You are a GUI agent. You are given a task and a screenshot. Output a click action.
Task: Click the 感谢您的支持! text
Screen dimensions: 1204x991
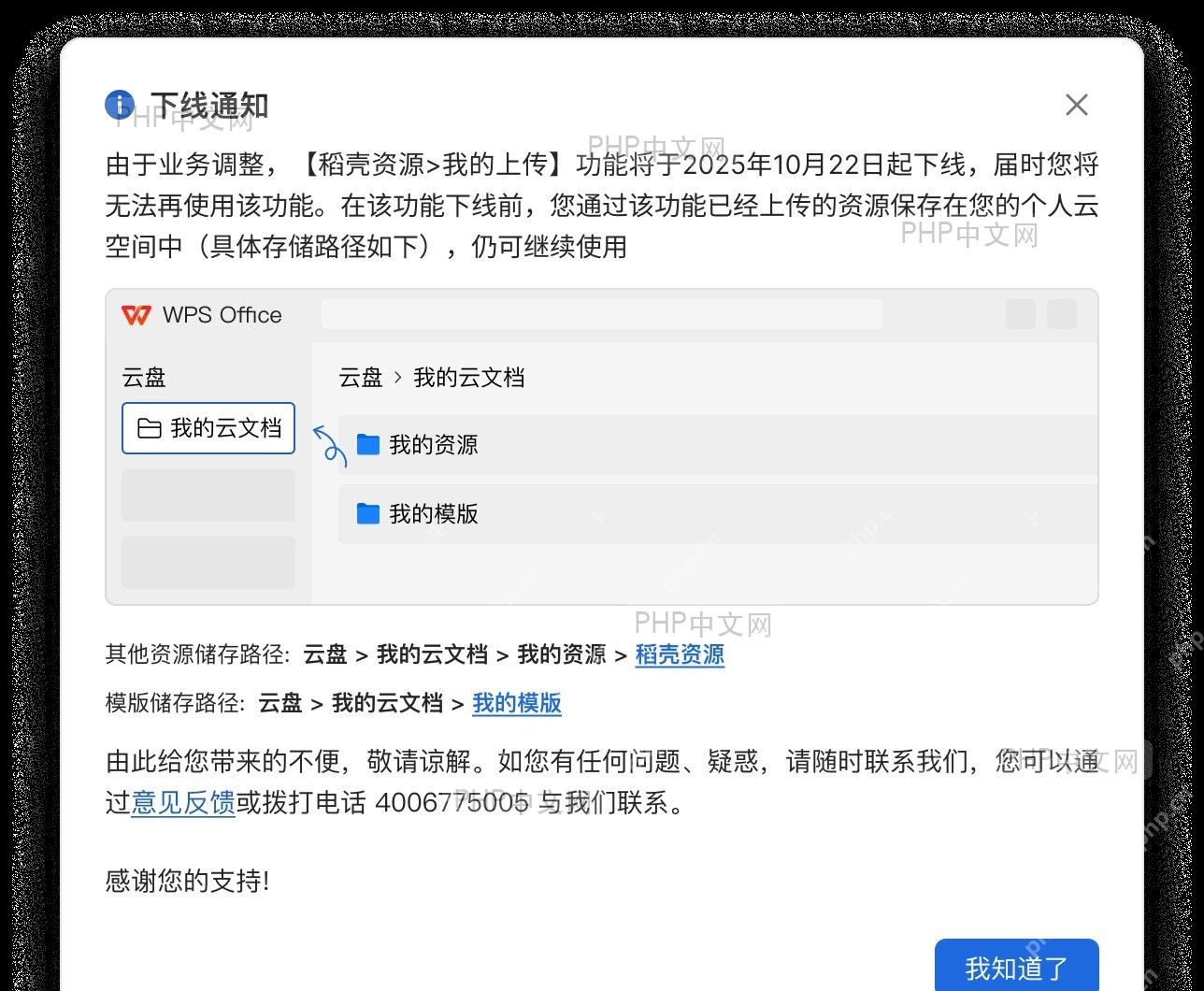(188, 881)
